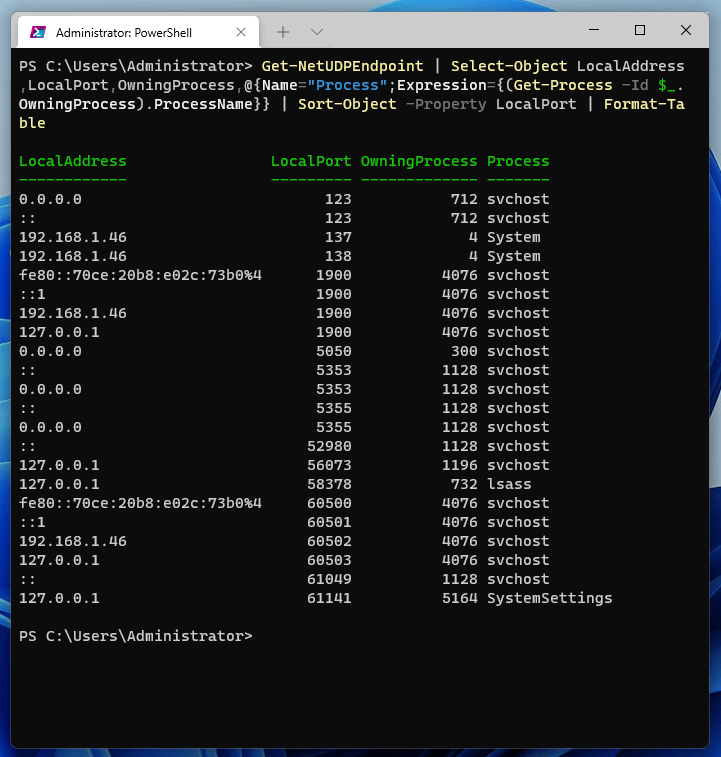Click the lsass process name

click(x=509, y=484)
